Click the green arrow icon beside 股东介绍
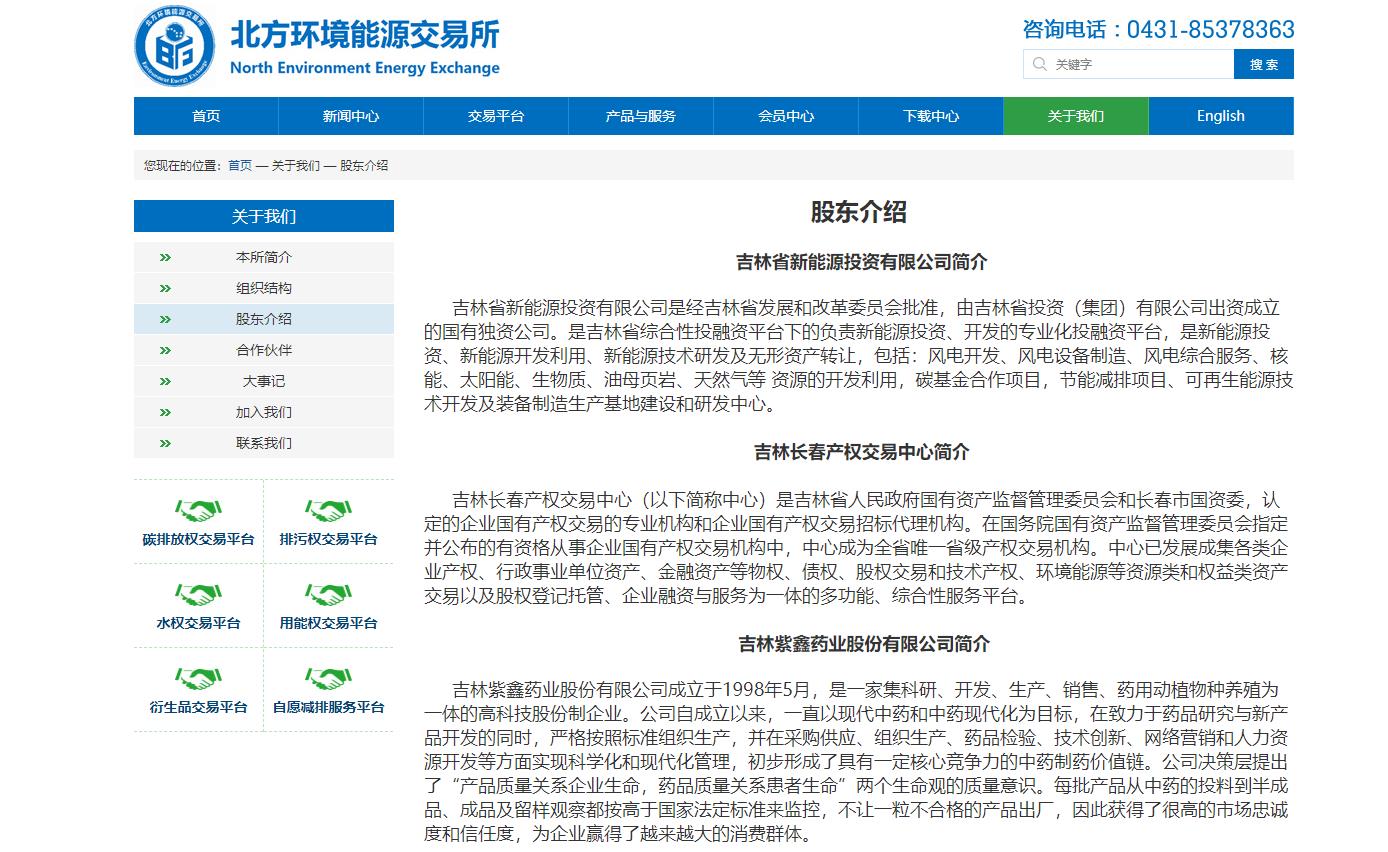This screenshot has height=852, width=1388. (165, 319)
